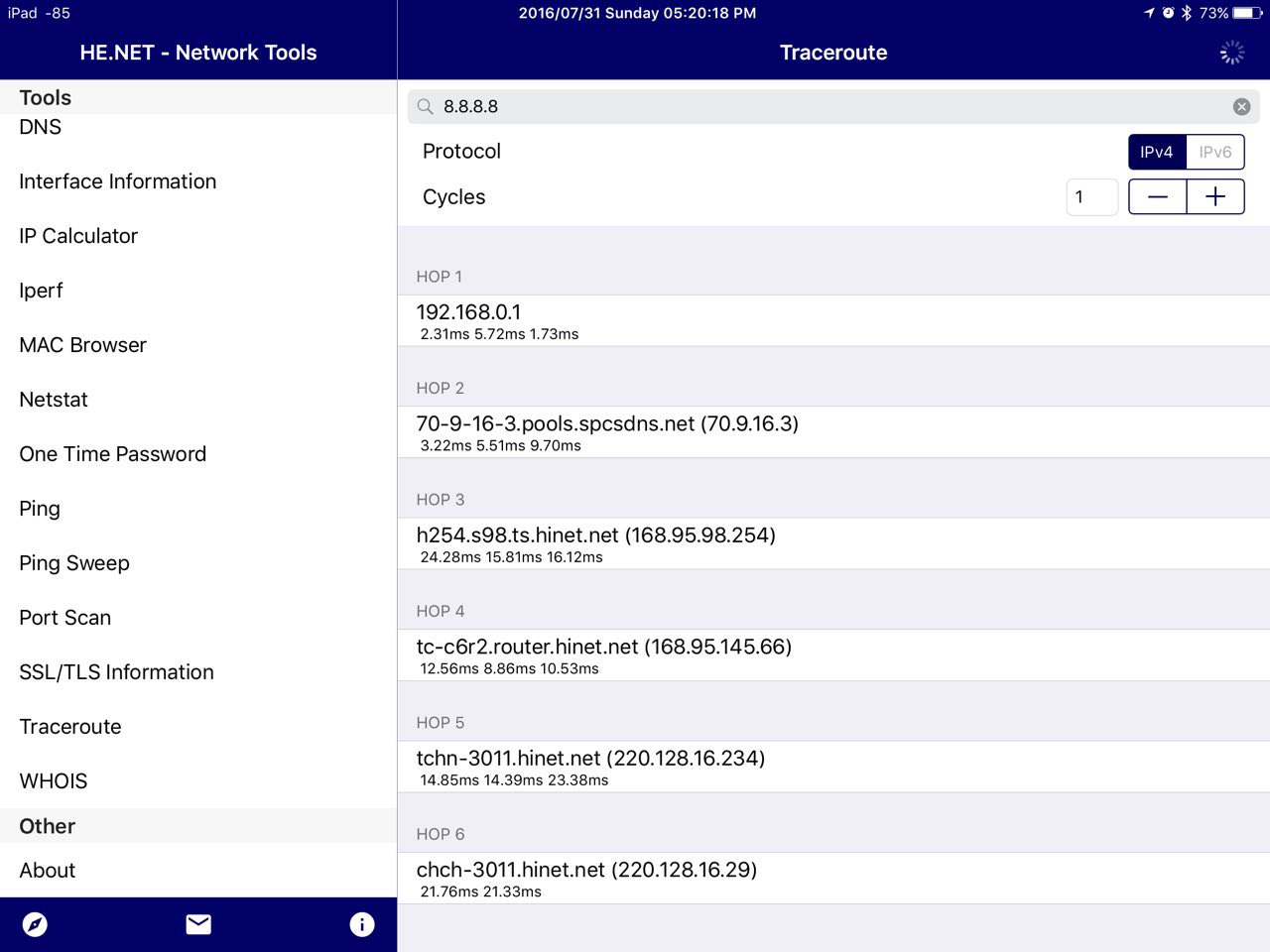This screenshot has height=952, width=1270.
Task: Tap the battery icon in status bar
Action: (1247, 13)
